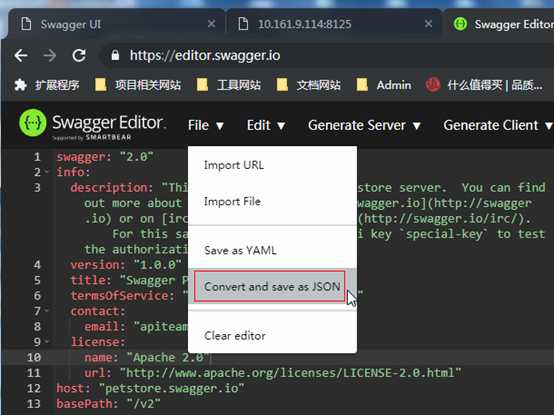Click the 什么值得买 red bookmark icon

(432, 85)
